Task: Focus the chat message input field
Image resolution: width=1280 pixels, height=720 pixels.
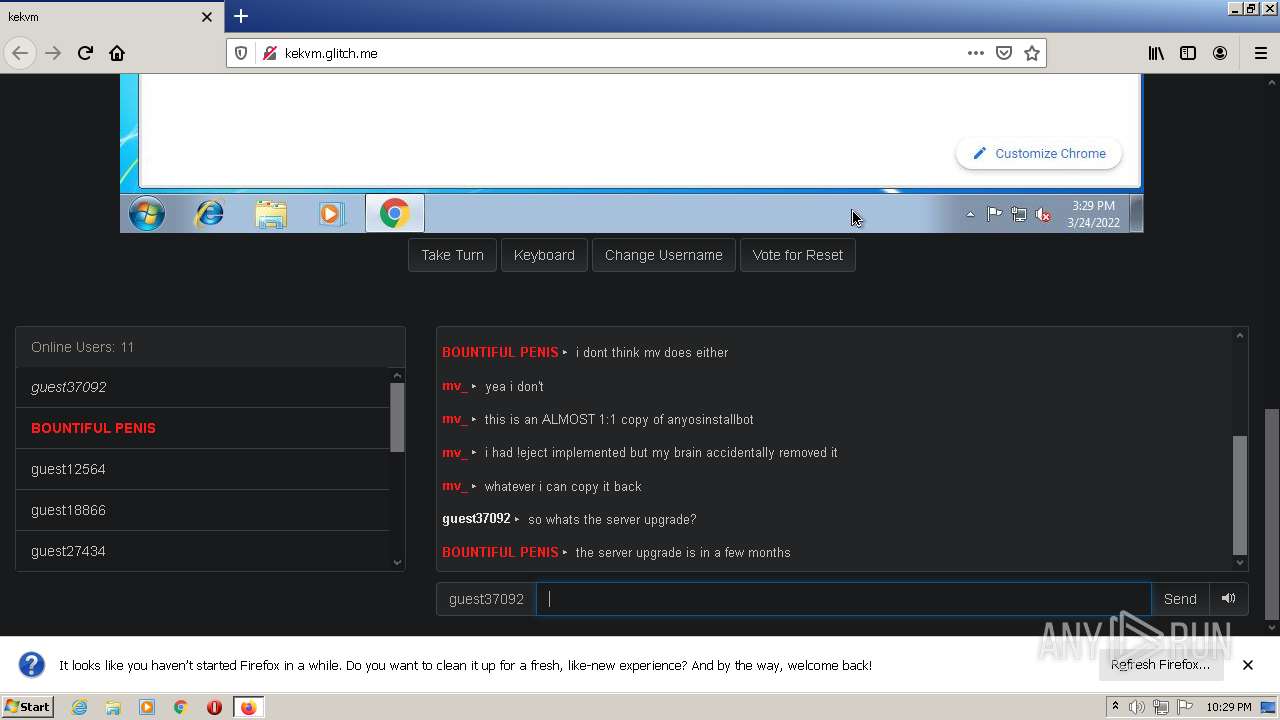Action: [x=843, y=599]
